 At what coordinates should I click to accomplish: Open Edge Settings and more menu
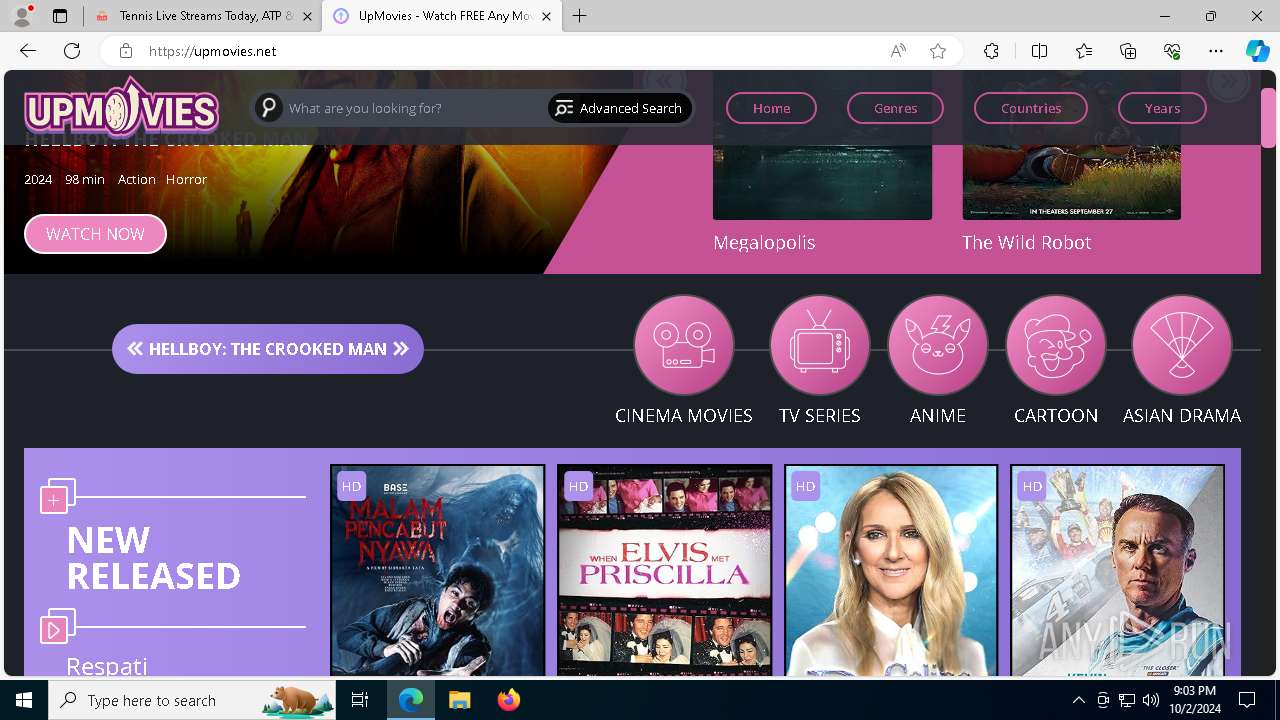tap(1216, 51)
